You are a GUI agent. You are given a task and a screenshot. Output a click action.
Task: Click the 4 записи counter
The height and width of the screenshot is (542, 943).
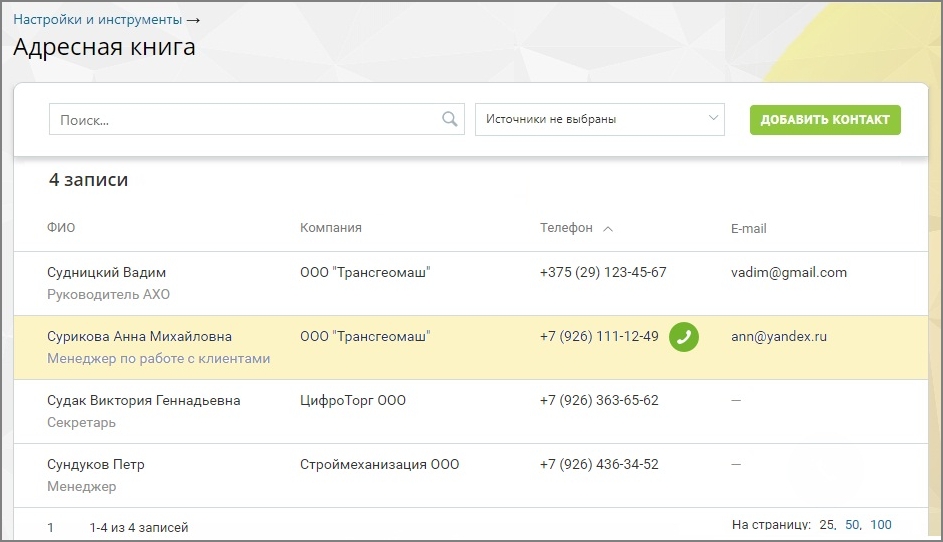[x=88, y=180]
